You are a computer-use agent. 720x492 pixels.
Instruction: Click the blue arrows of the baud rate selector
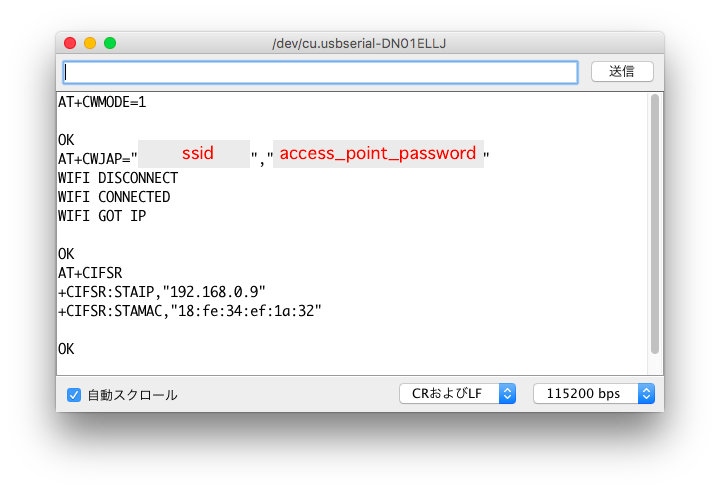tap(646, 394)
